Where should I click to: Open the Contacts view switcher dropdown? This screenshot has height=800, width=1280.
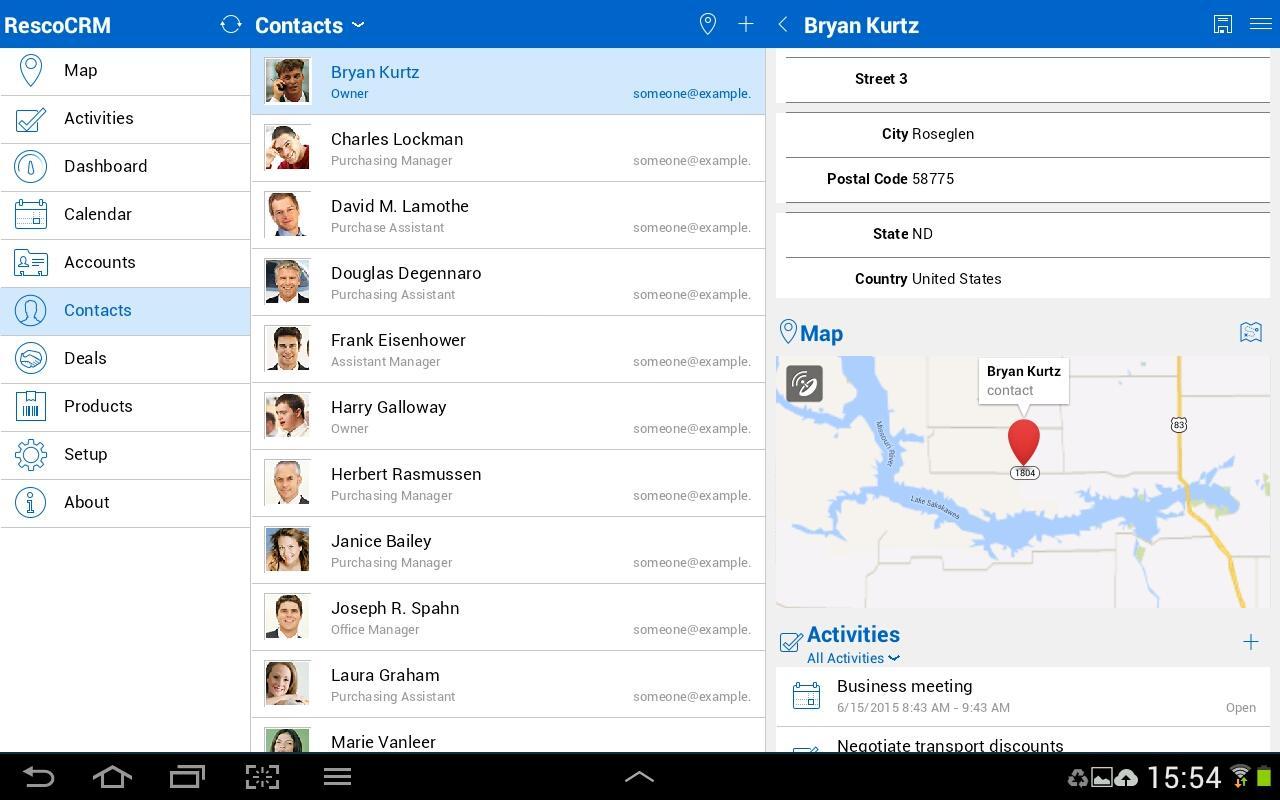[358, 25]
